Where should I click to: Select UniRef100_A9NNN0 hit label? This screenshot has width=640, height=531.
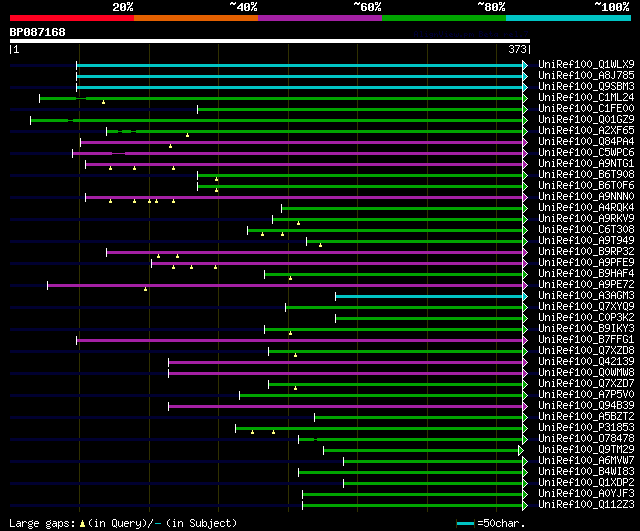pos(586,197)
